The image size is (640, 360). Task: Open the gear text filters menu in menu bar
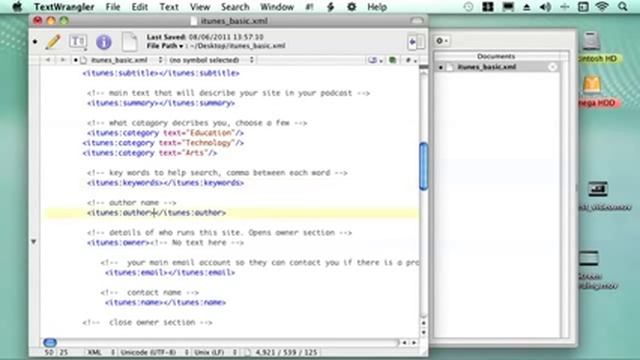point(351,7)
